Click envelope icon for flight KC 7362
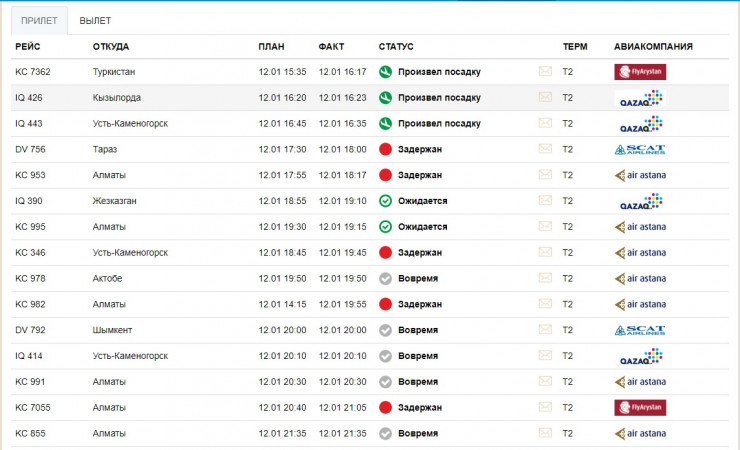The image size is (740, 450). 545,72
